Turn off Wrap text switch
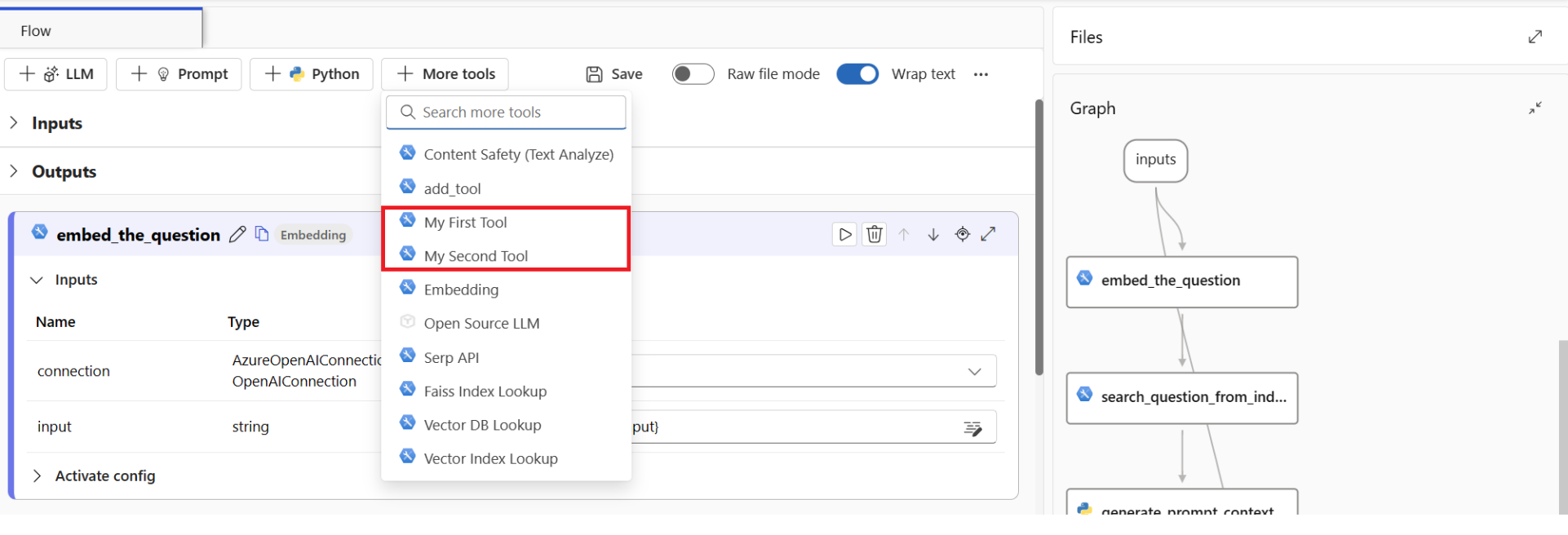The height and width of the screenshot is (535, 1568). (x=857, y=74)
